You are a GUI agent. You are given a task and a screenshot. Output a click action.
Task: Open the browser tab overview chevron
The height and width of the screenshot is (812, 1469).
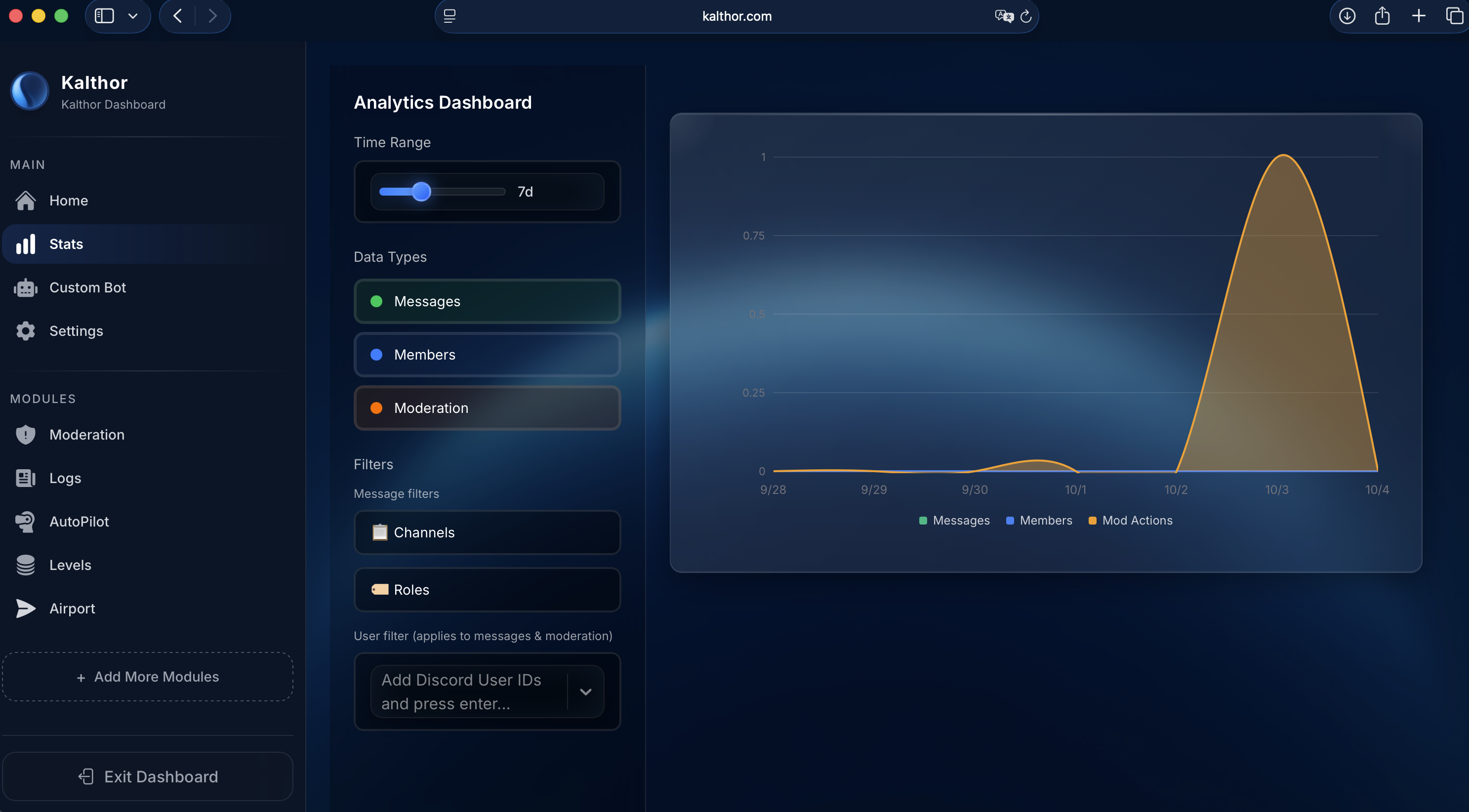(x=133, y=16)
